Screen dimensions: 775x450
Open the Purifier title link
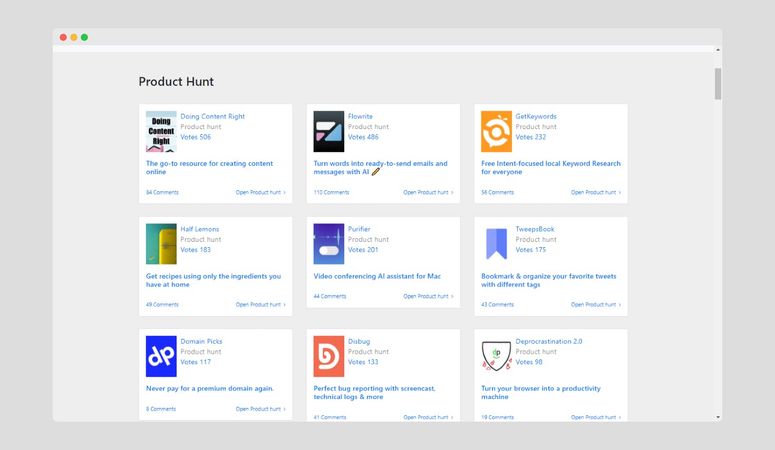359,229
